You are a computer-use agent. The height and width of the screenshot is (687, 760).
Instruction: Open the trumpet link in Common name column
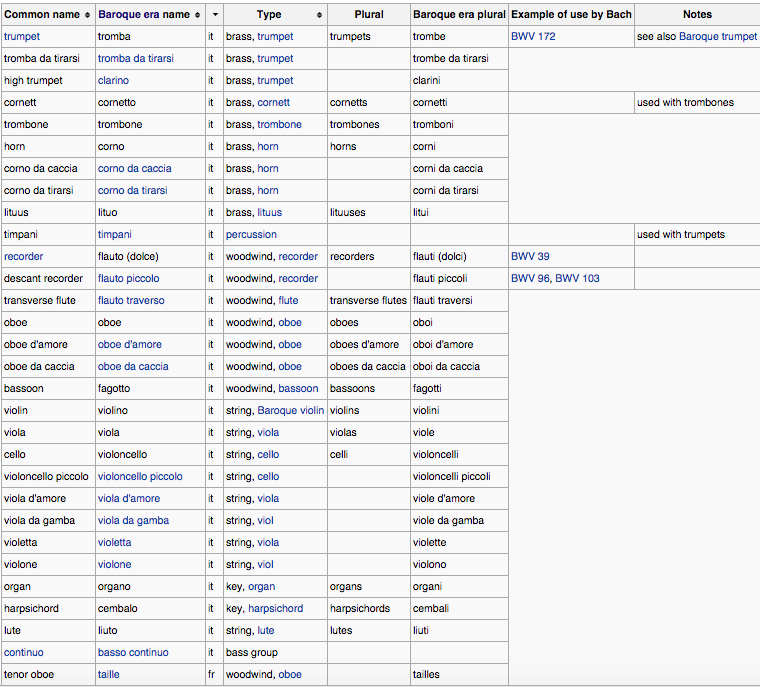22,36
